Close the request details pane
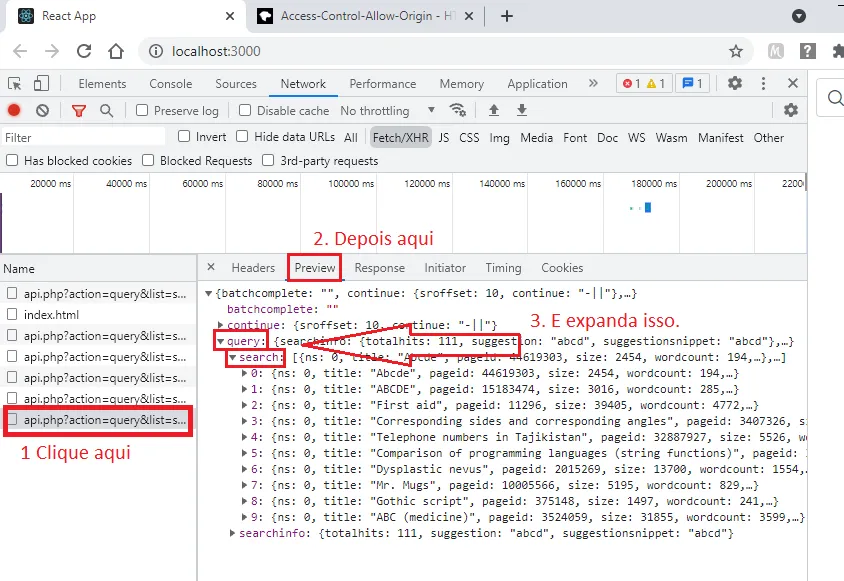 click(211, 267)
